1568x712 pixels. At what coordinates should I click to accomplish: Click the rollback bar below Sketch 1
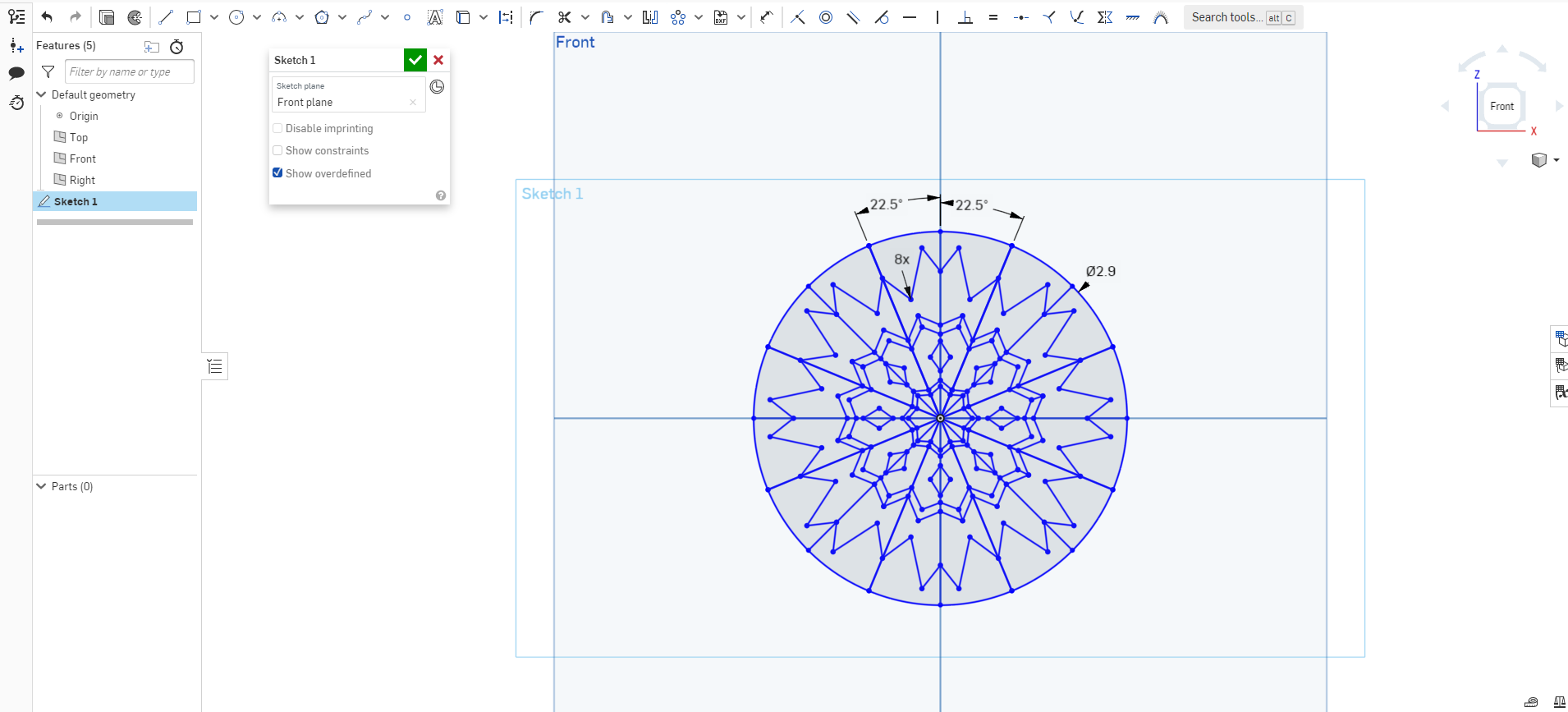point(115,222)
